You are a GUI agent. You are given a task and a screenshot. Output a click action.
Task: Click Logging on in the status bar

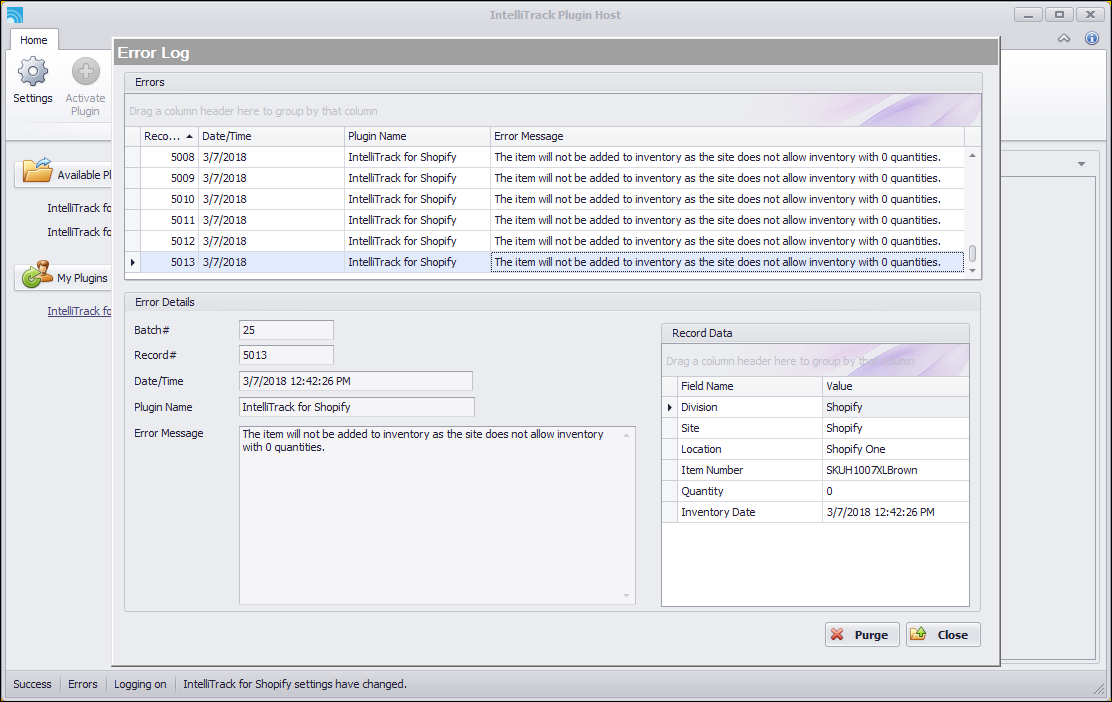pos(140,684)
